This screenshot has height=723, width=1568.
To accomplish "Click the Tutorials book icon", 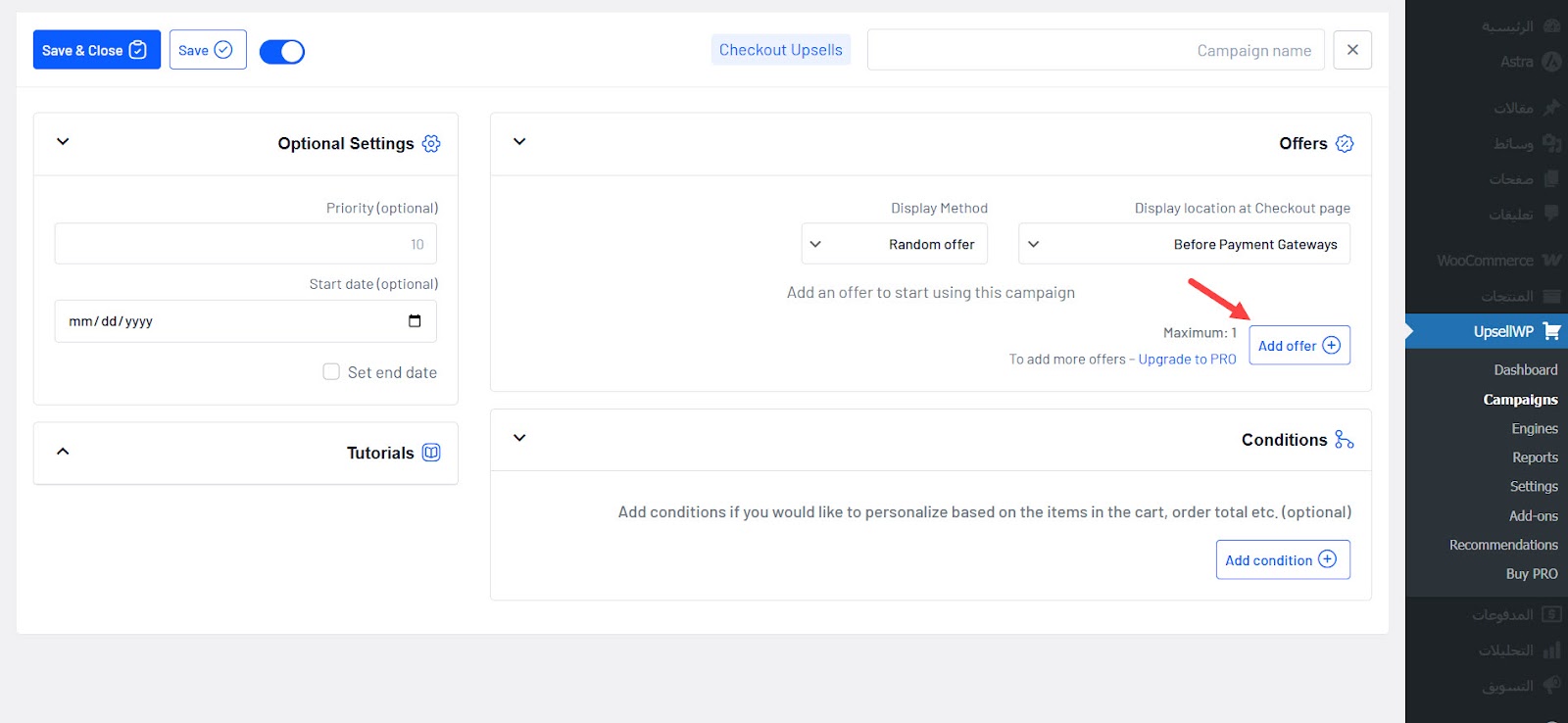I will (x=431, y=453).
